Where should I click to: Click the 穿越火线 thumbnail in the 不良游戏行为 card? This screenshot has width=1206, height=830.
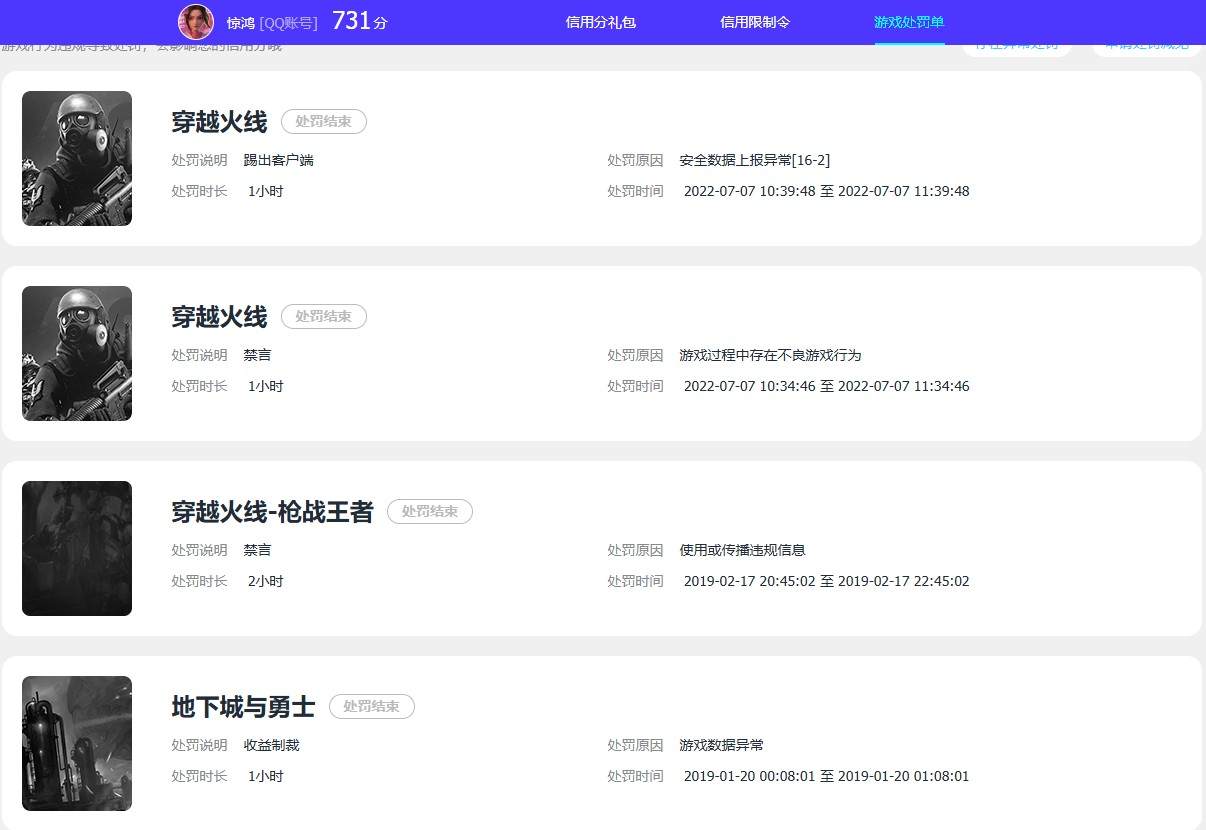tap(77, 353)
